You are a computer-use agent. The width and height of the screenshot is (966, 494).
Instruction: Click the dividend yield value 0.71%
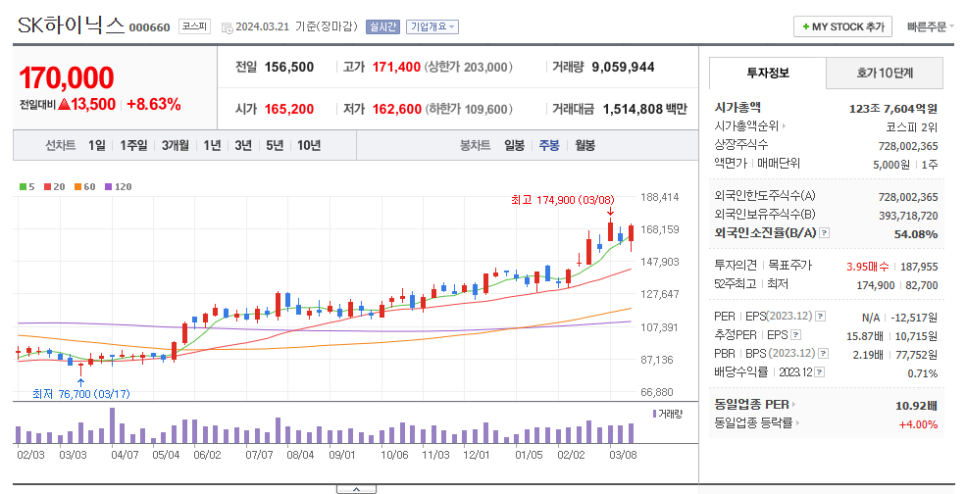[922, 374]
